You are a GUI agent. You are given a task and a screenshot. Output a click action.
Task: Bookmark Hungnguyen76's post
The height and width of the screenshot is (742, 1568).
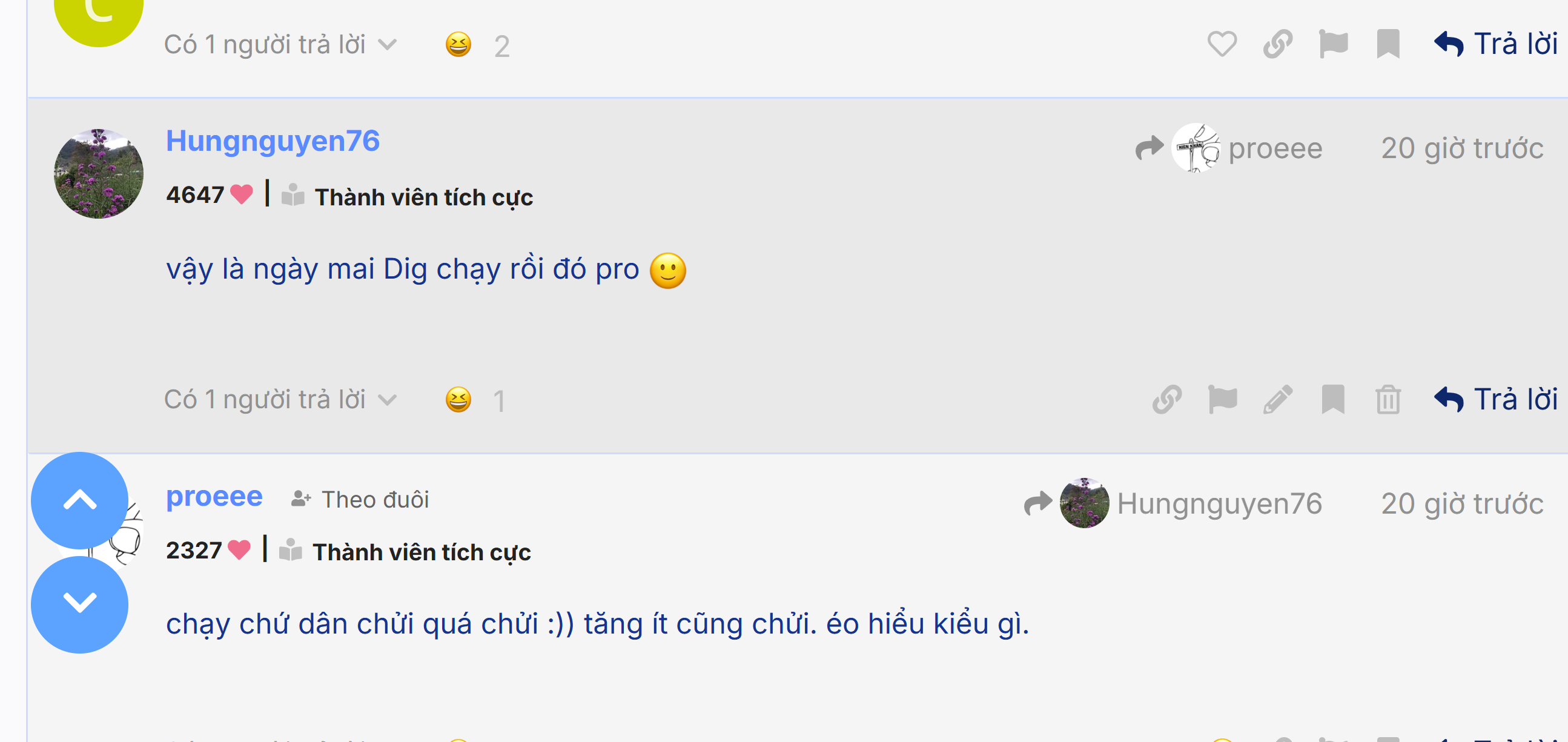[1332, 400]
